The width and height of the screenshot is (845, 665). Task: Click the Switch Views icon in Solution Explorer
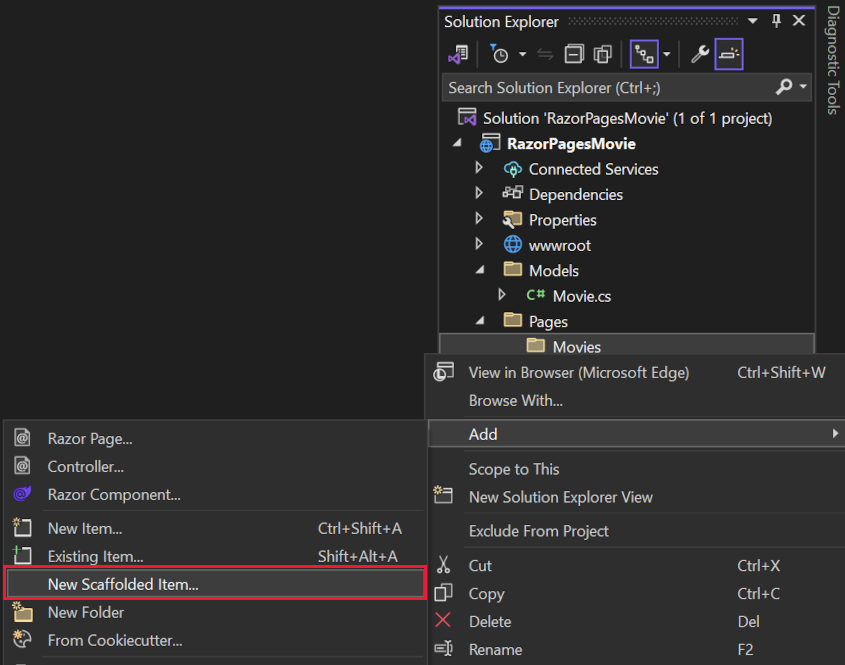[458, 54]
